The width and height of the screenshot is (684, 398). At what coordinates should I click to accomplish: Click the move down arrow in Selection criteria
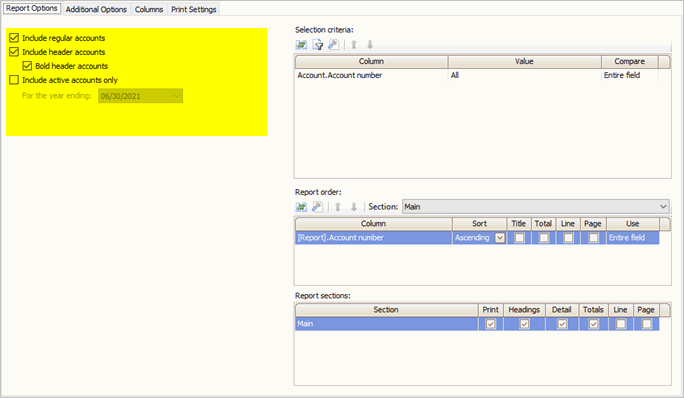369,45
